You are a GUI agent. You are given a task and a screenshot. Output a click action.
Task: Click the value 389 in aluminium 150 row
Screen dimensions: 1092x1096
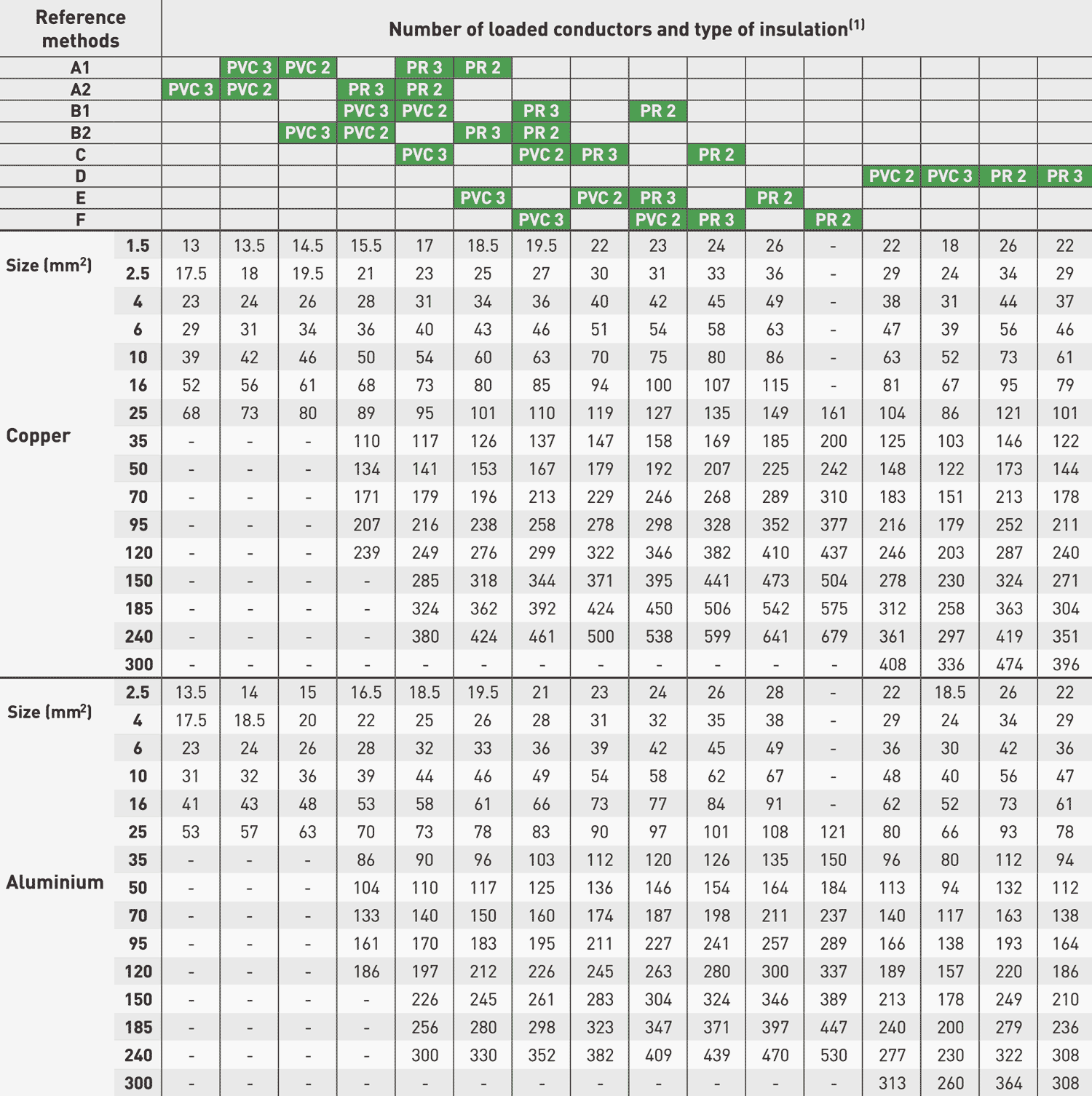point(834,999)
